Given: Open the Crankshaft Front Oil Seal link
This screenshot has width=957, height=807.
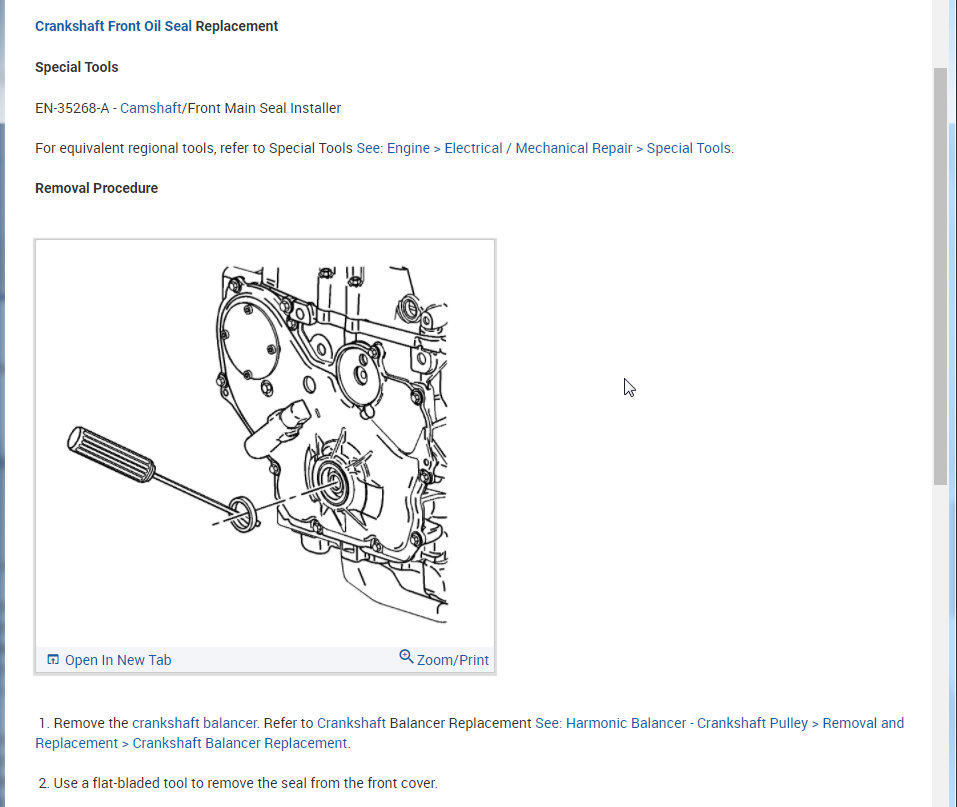Looking at the screenshot, I should click(x=113, y=26).
